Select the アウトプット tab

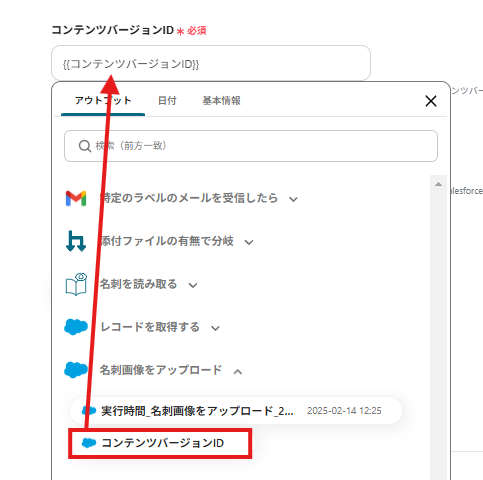pyautogui.click(x=103, y=101)
